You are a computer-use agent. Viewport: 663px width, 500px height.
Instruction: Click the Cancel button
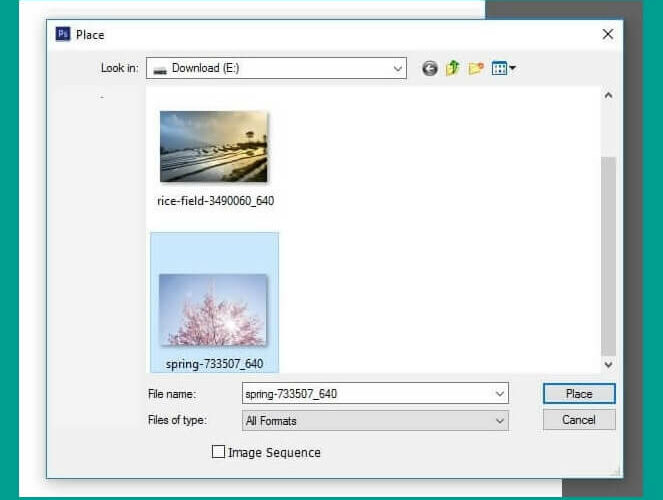click(x=579, y=420)
